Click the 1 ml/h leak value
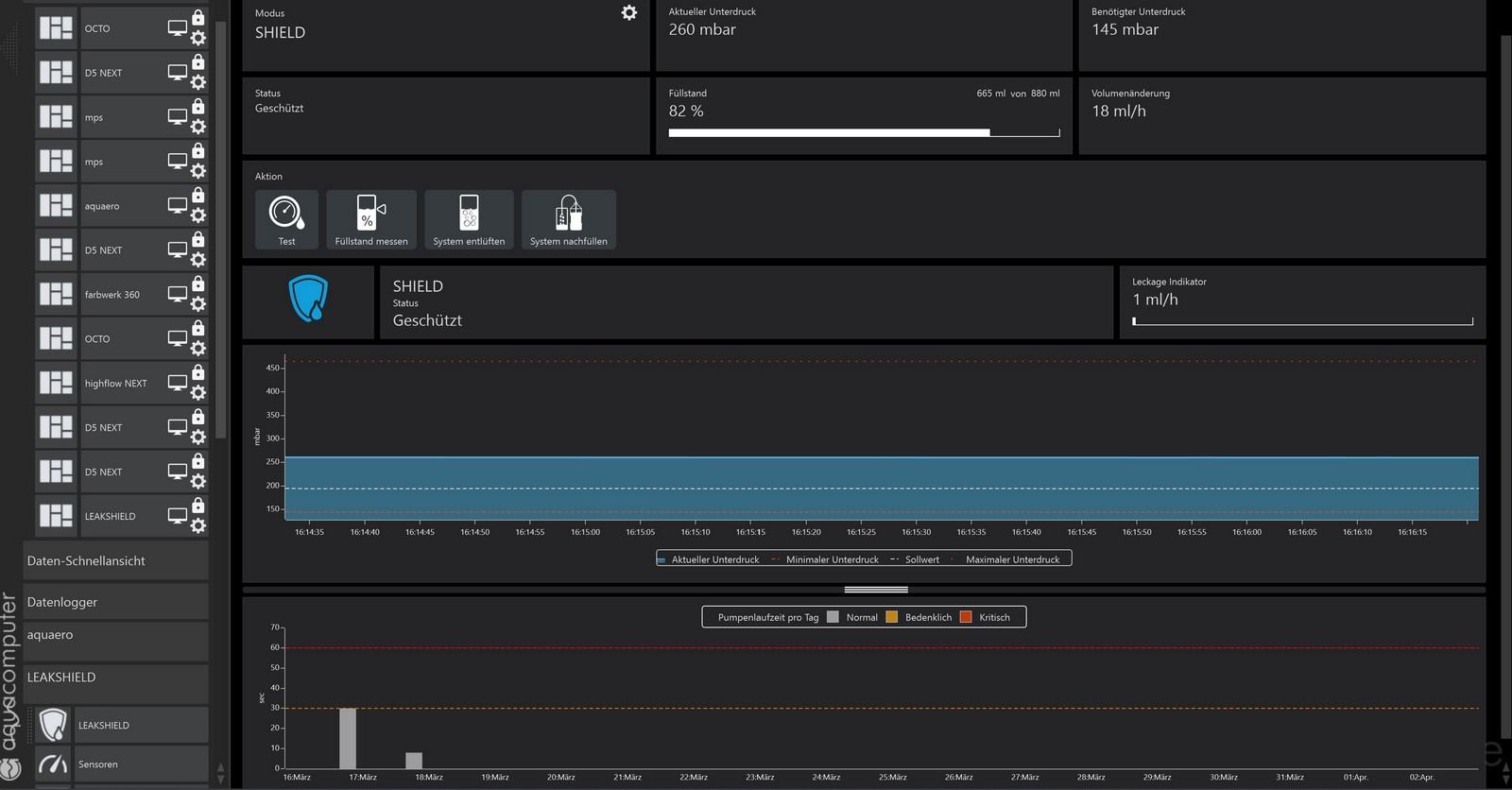1512x790 pixels. (x=1155, y=300)
